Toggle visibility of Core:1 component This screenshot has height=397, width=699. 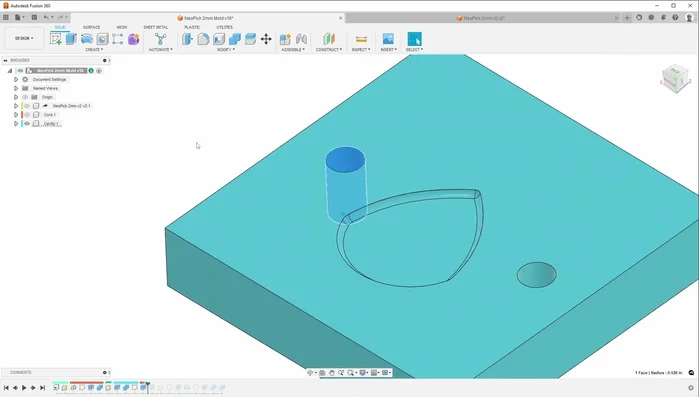coord(27,115)
